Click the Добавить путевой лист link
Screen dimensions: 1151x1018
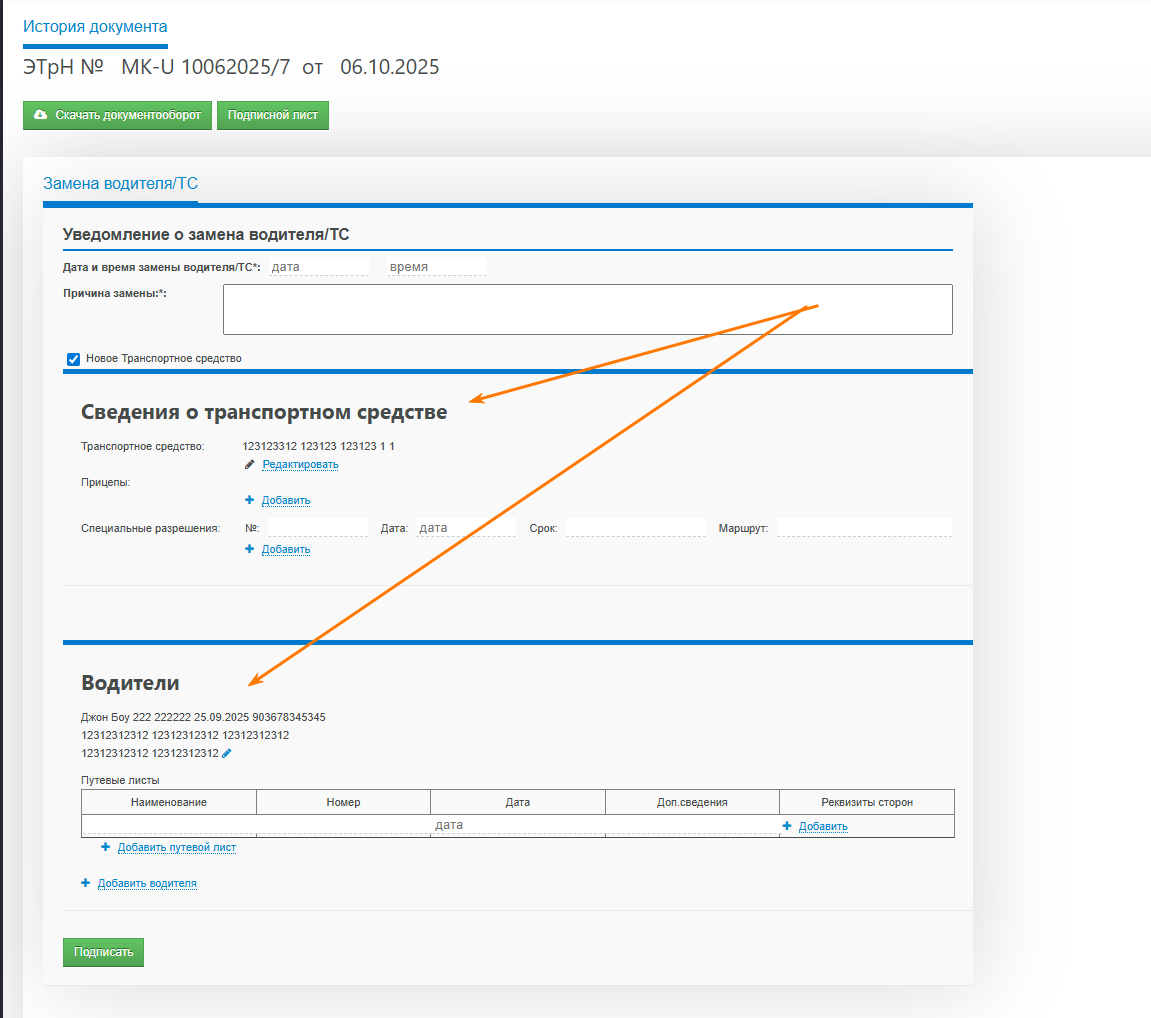tap(177, 848)
